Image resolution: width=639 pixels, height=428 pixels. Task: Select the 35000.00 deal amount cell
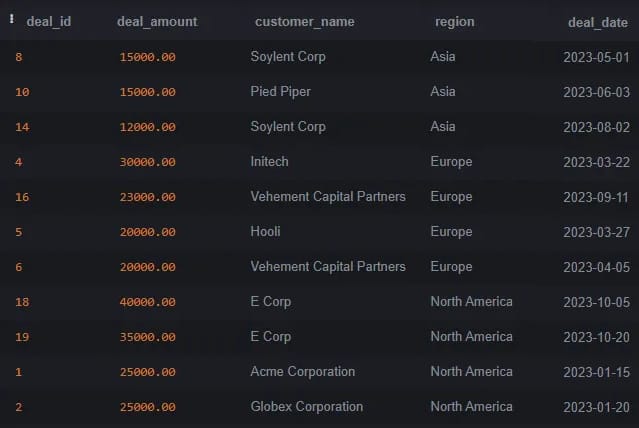[x=147, y=337]
